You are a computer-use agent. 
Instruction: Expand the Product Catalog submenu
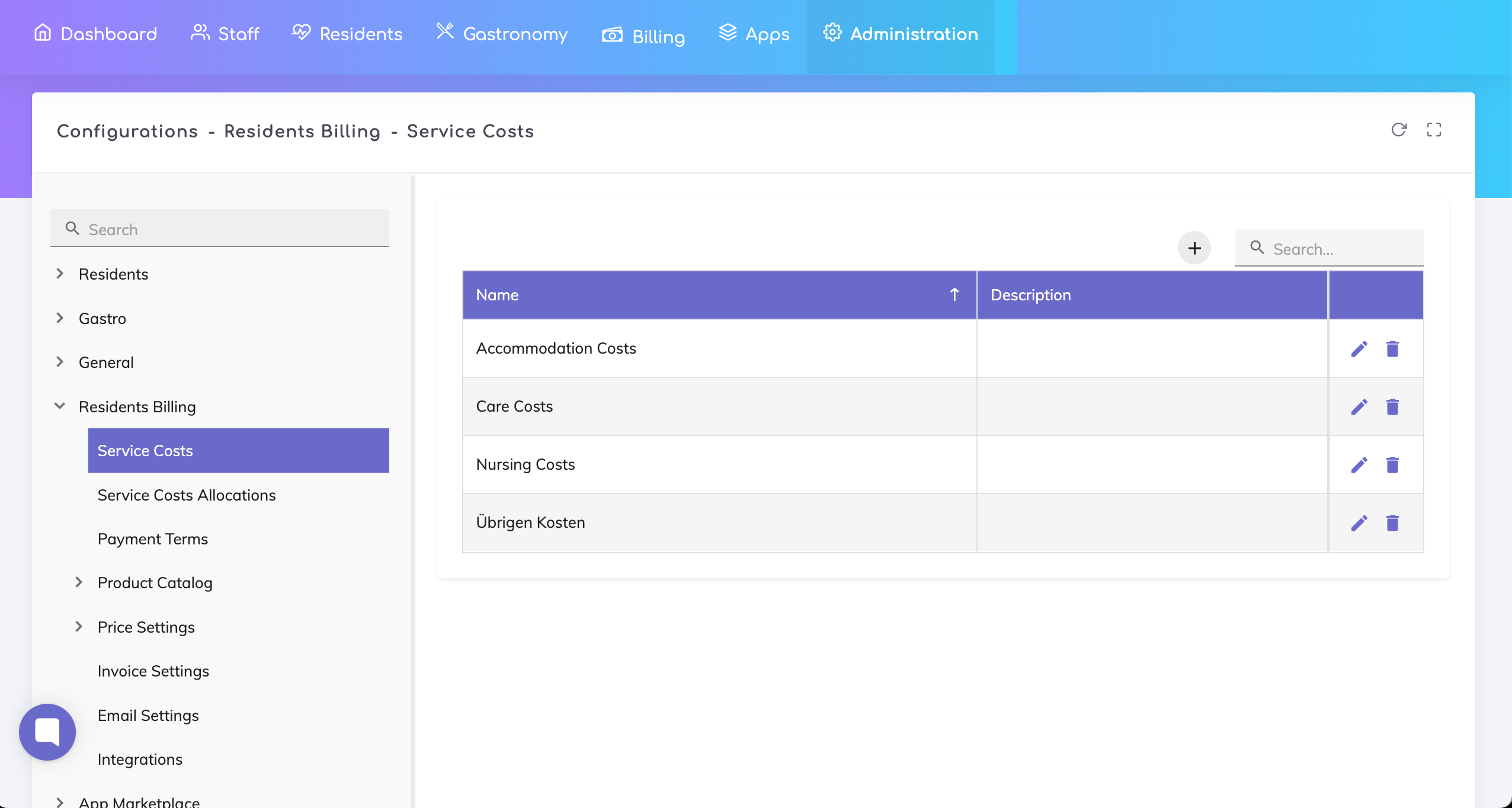(79, 582)
